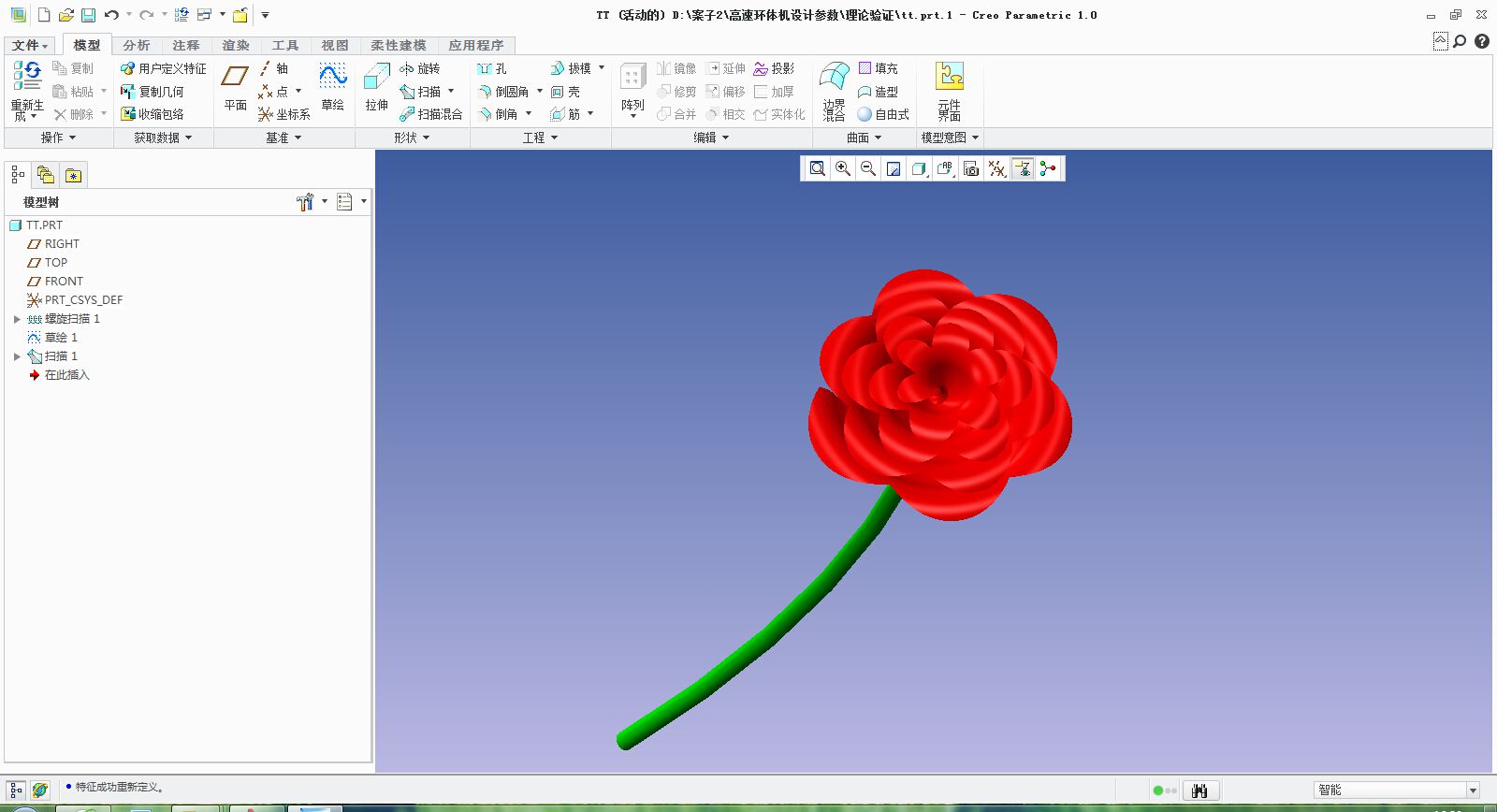This screenshot has height=812, width=1497.
Task: Click the 重新生成 (Regenerate) icon
Action: 27,77
